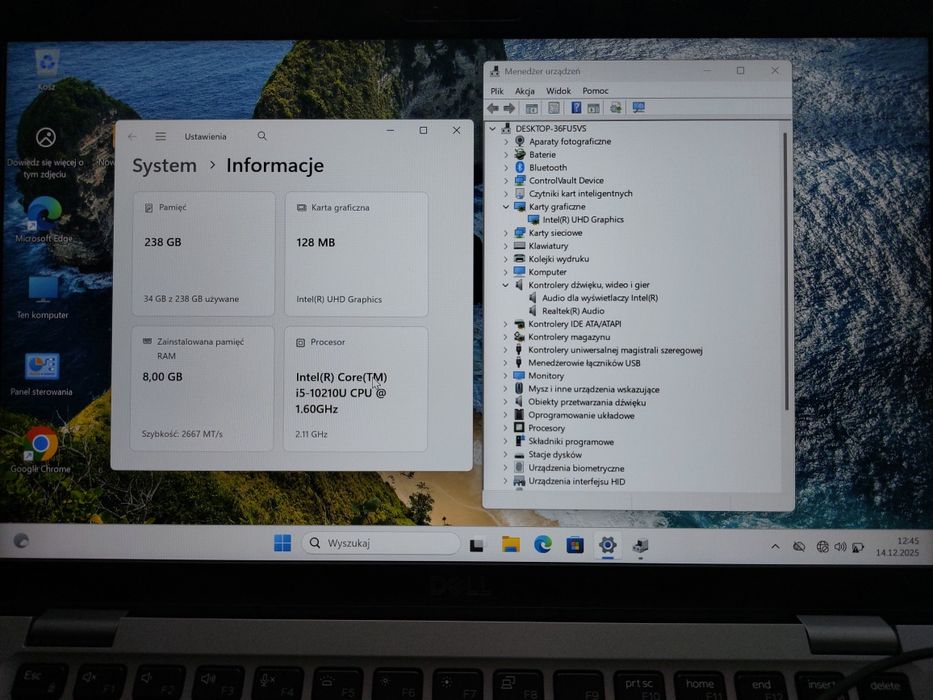Collapse the DESKTOP-36FU5VS root node
Viewport: 933px width, 700px height.
[x=492, y=129]
